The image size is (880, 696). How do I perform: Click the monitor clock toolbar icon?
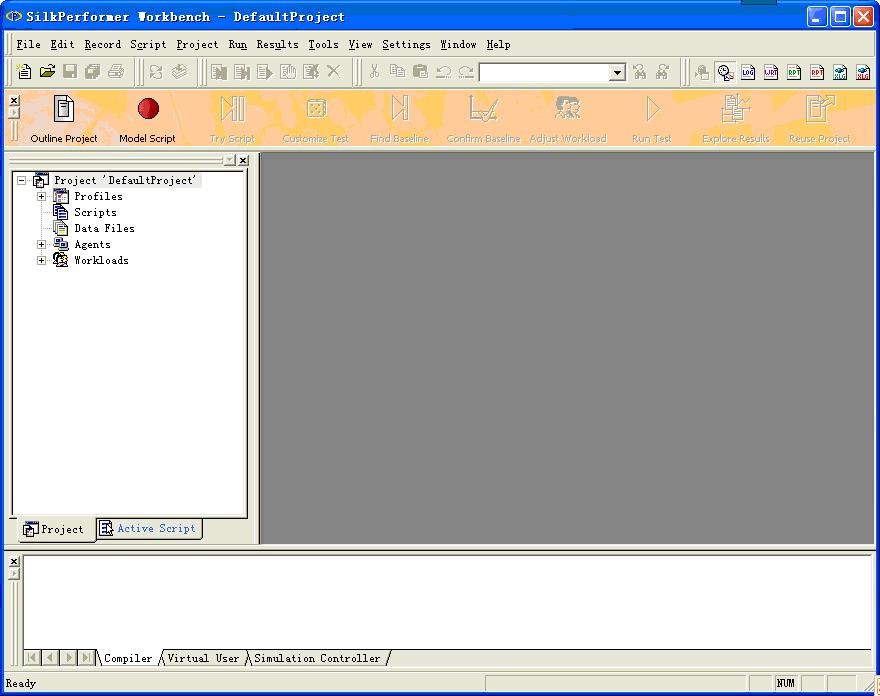coord(725,72)
